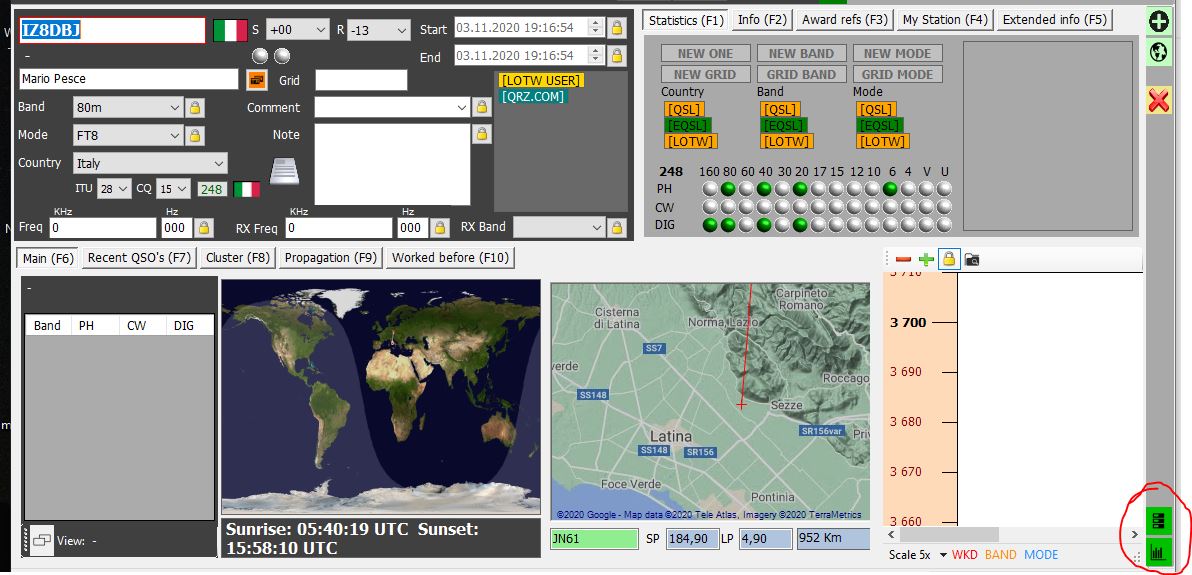The image size is (1192, 575).
Task: Open the R signal report dropdown
Action: (x=401, y=30)
